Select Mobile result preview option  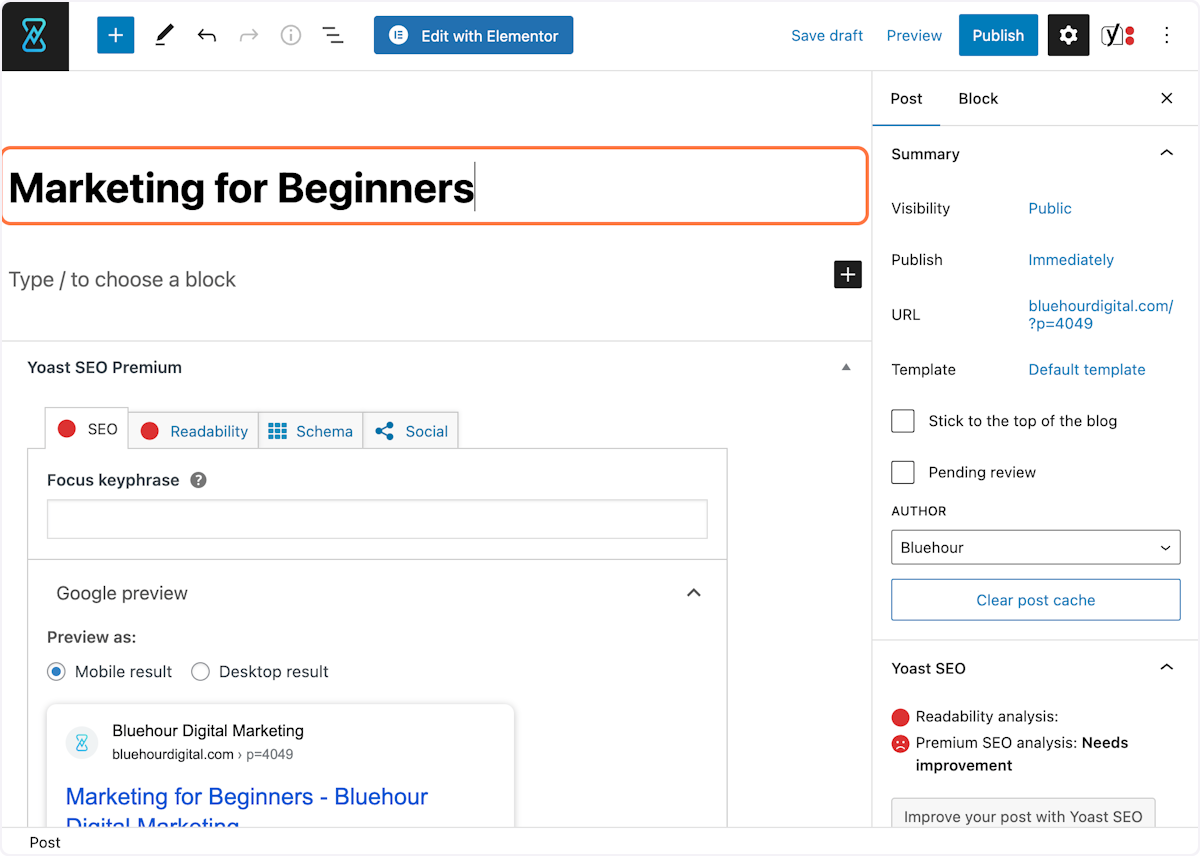click(x=57, y=672)
